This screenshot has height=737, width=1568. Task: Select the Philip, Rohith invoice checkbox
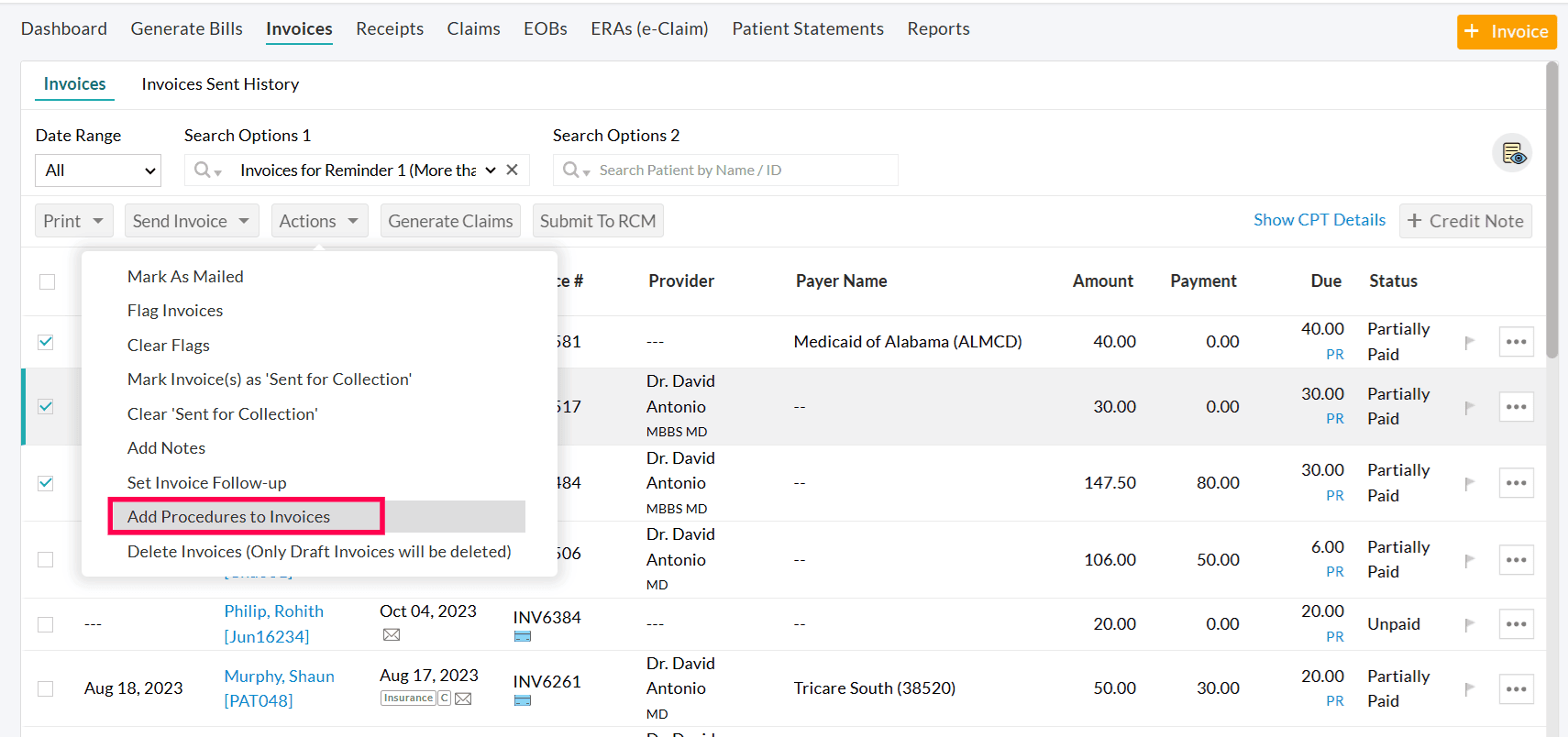click(45, 624)
